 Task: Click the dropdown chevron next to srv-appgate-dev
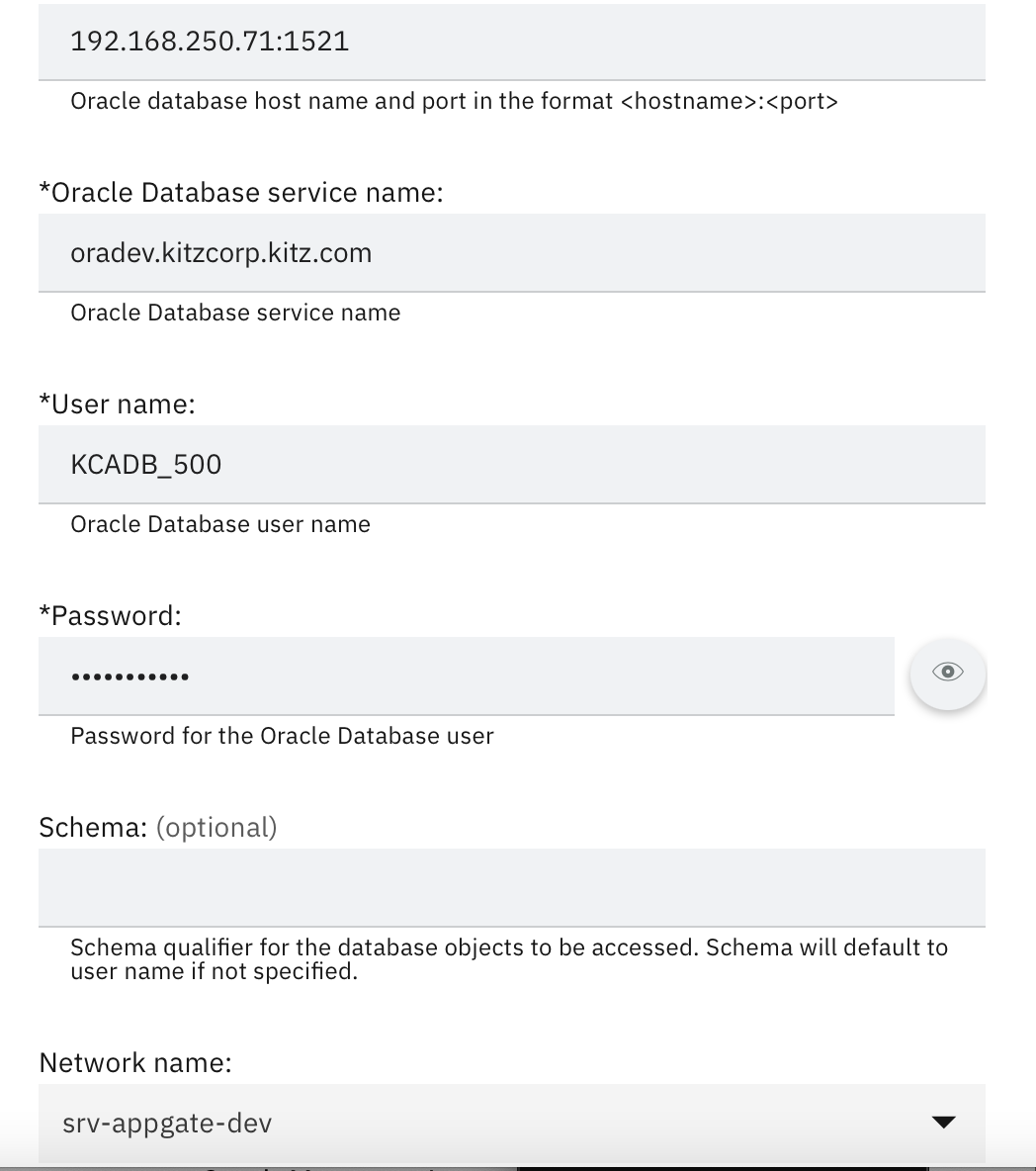(x=943, y=1122)
